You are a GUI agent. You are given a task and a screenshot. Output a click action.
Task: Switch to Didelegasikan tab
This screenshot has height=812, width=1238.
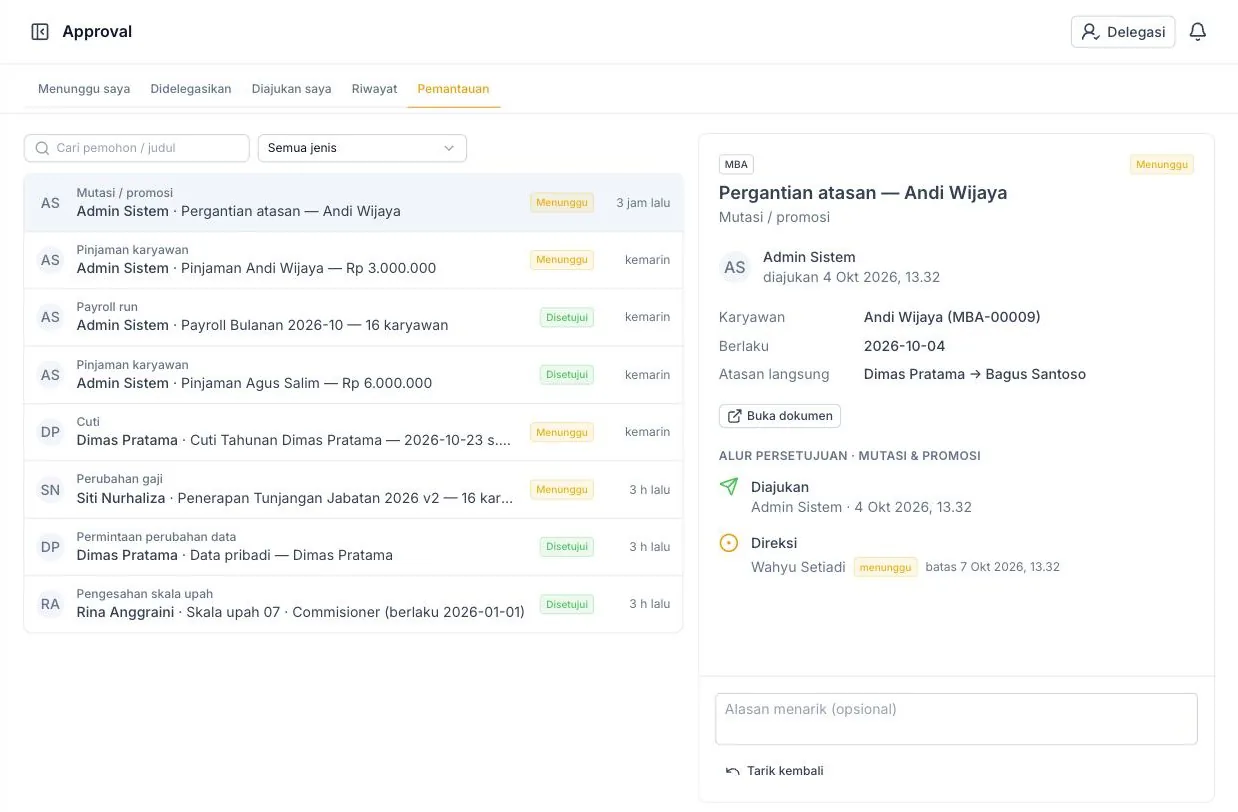(191, 89)
